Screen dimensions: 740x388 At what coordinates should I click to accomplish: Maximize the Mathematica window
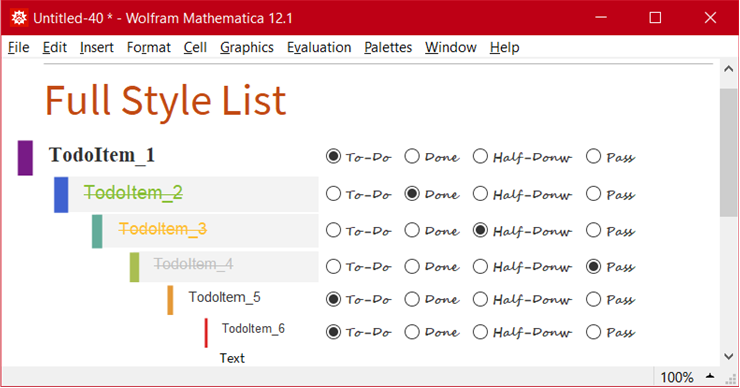pyautogui.click(x=655, y=18)
